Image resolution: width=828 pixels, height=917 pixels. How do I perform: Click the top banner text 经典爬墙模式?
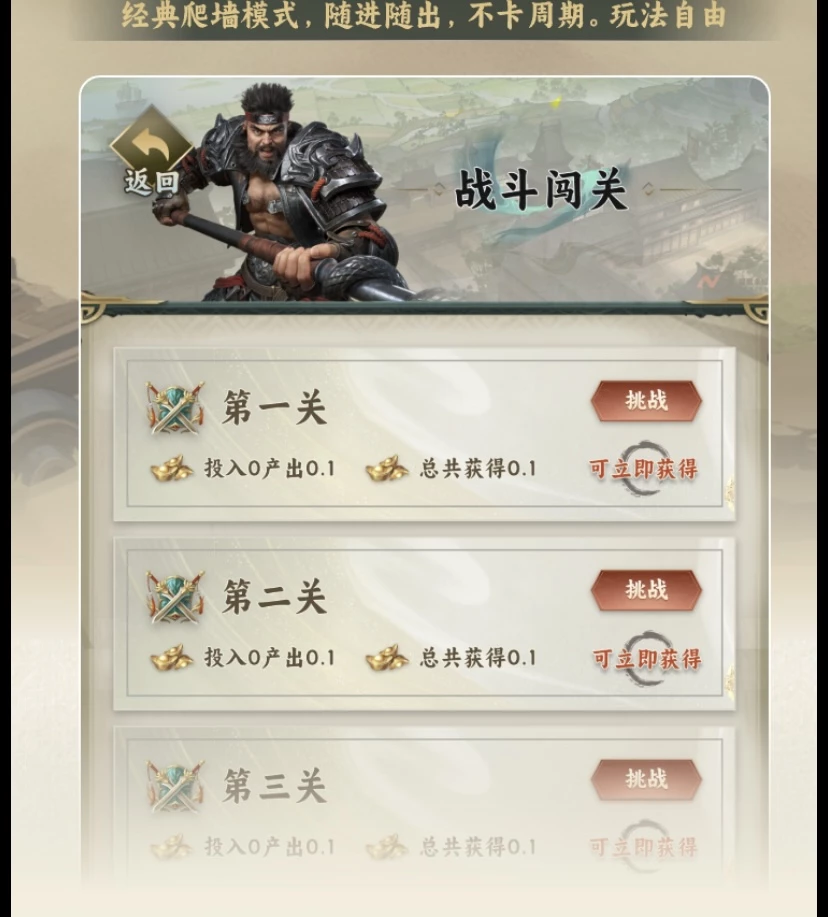click(210, 16)
